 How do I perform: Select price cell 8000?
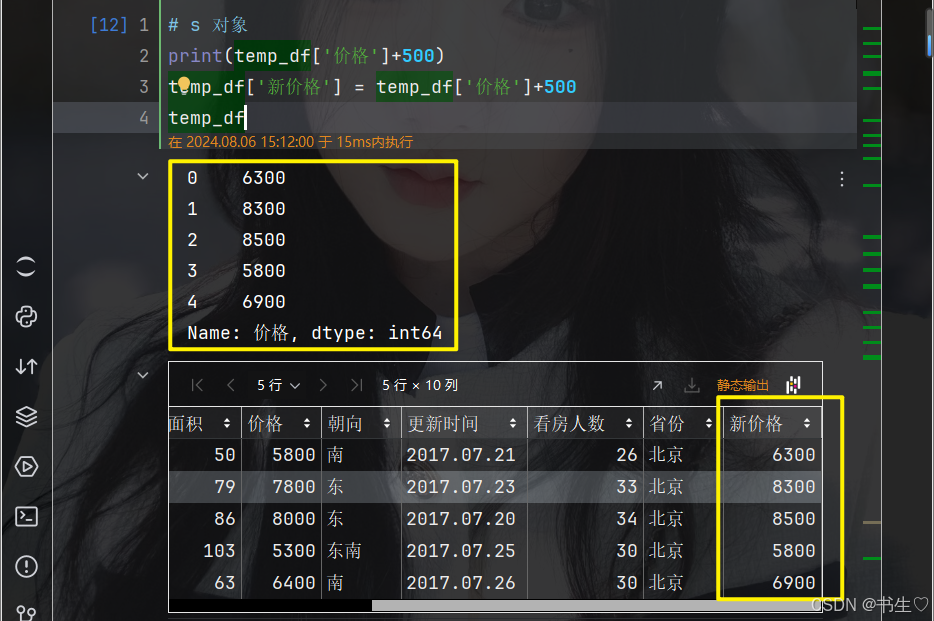pos(281,519)
